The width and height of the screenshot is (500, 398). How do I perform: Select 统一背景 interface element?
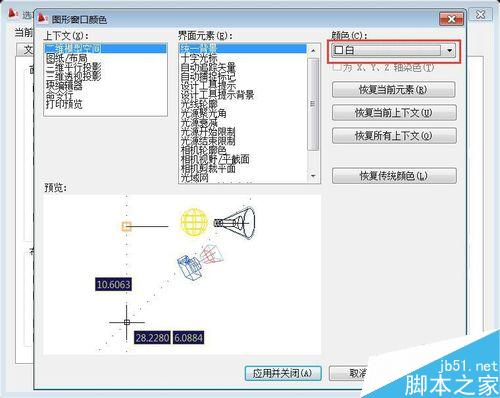242,49
